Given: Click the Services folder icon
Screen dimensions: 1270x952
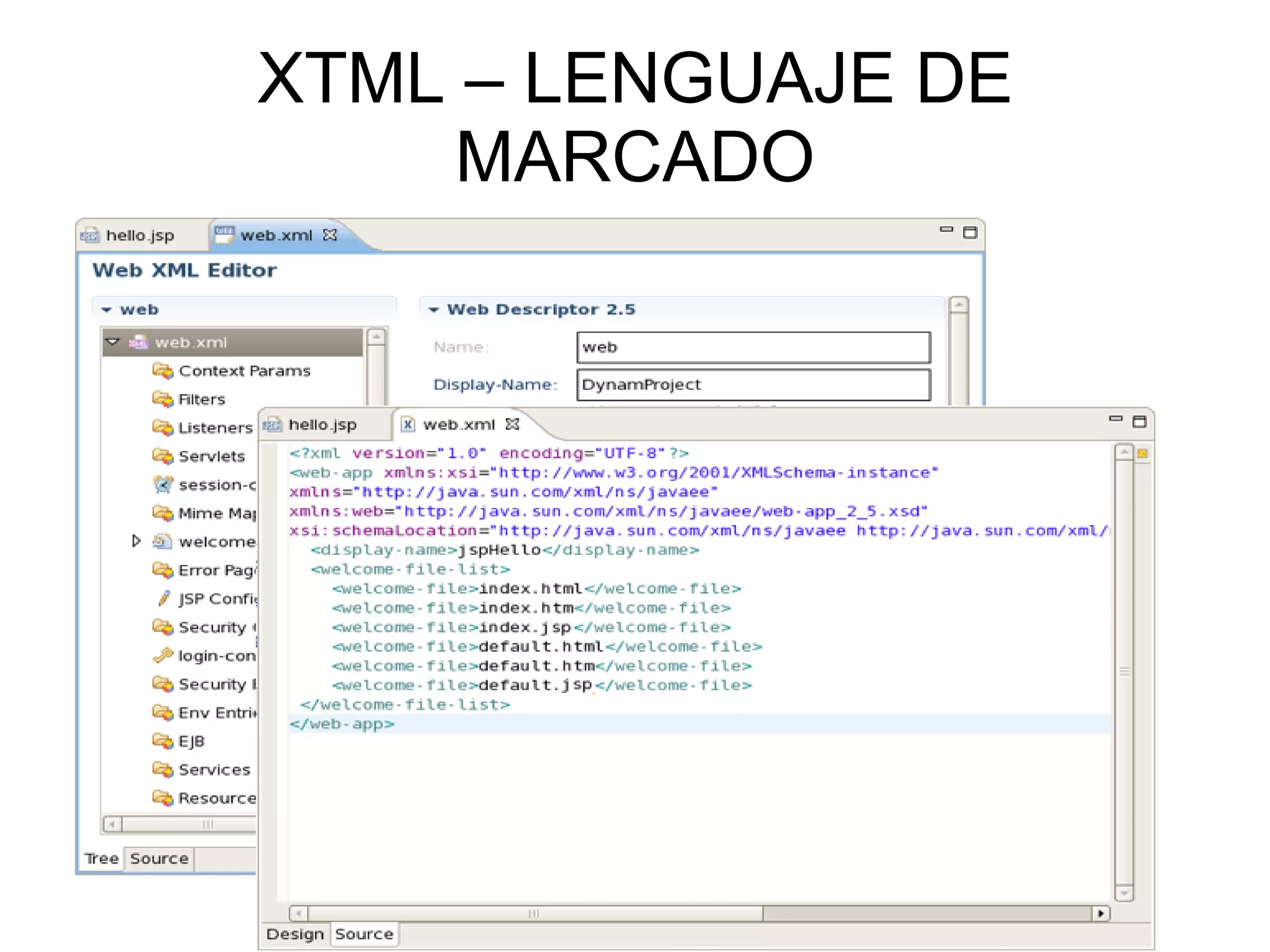Looking at the screenshot, I should [162, 770].
